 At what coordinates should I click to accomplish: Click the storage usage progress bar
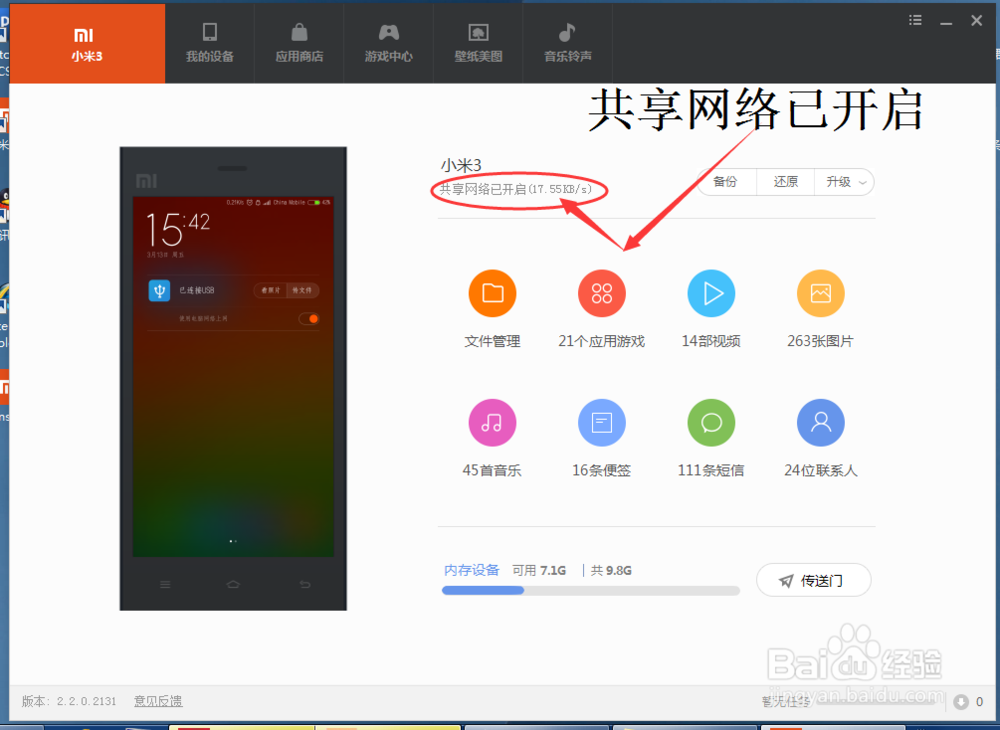point(590,590)
